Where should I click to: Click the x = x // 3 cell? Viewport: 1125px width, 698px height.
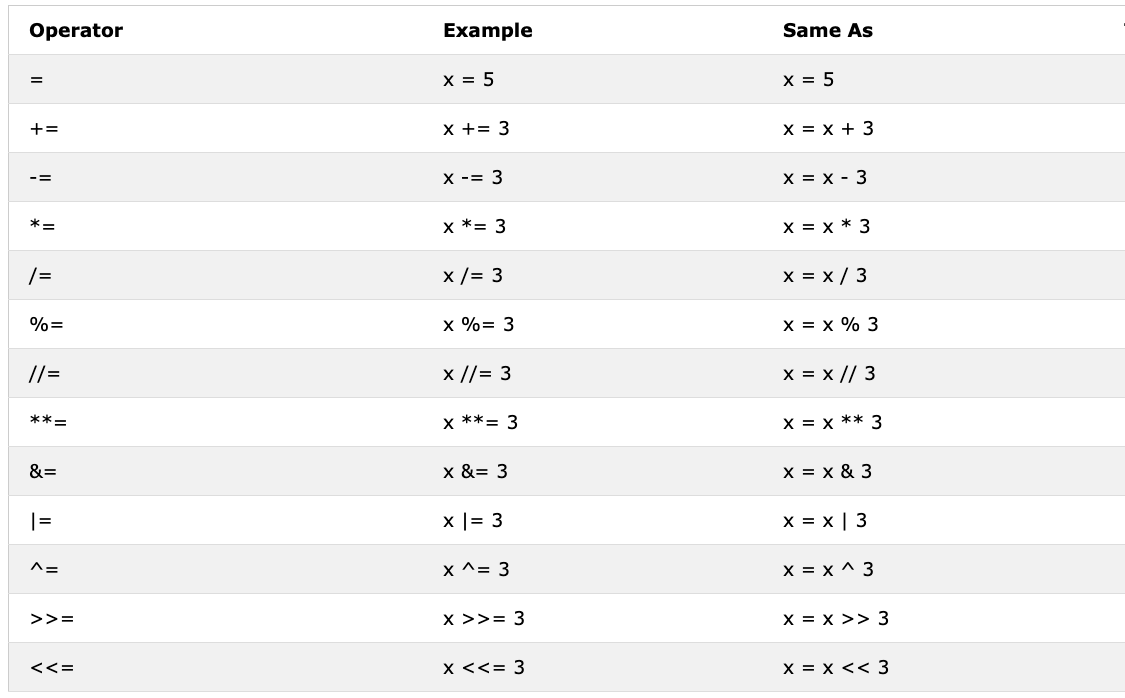point(829,373)
